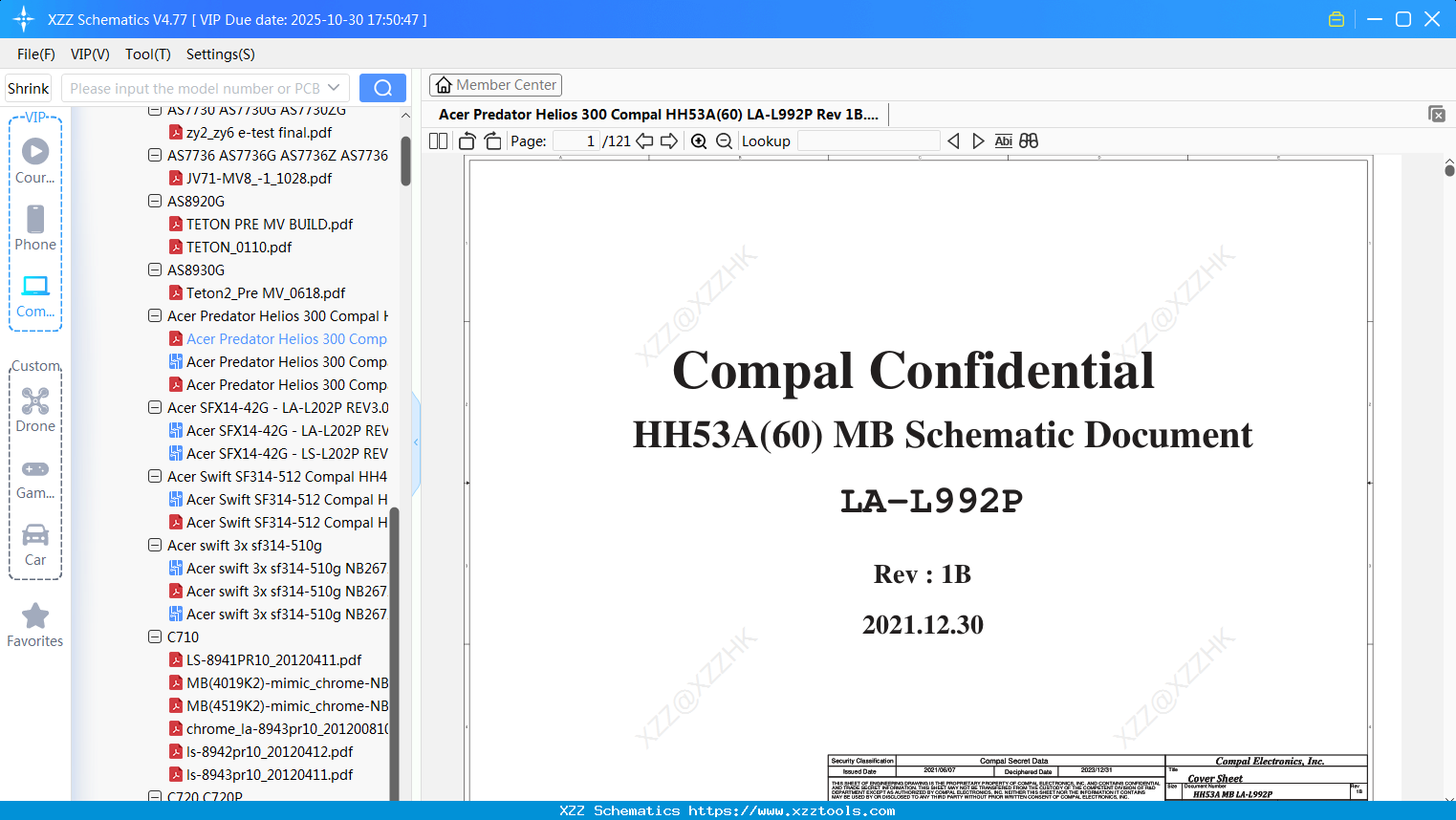Collapse the AS7736 AS7736G tree node

click(155, 155)
